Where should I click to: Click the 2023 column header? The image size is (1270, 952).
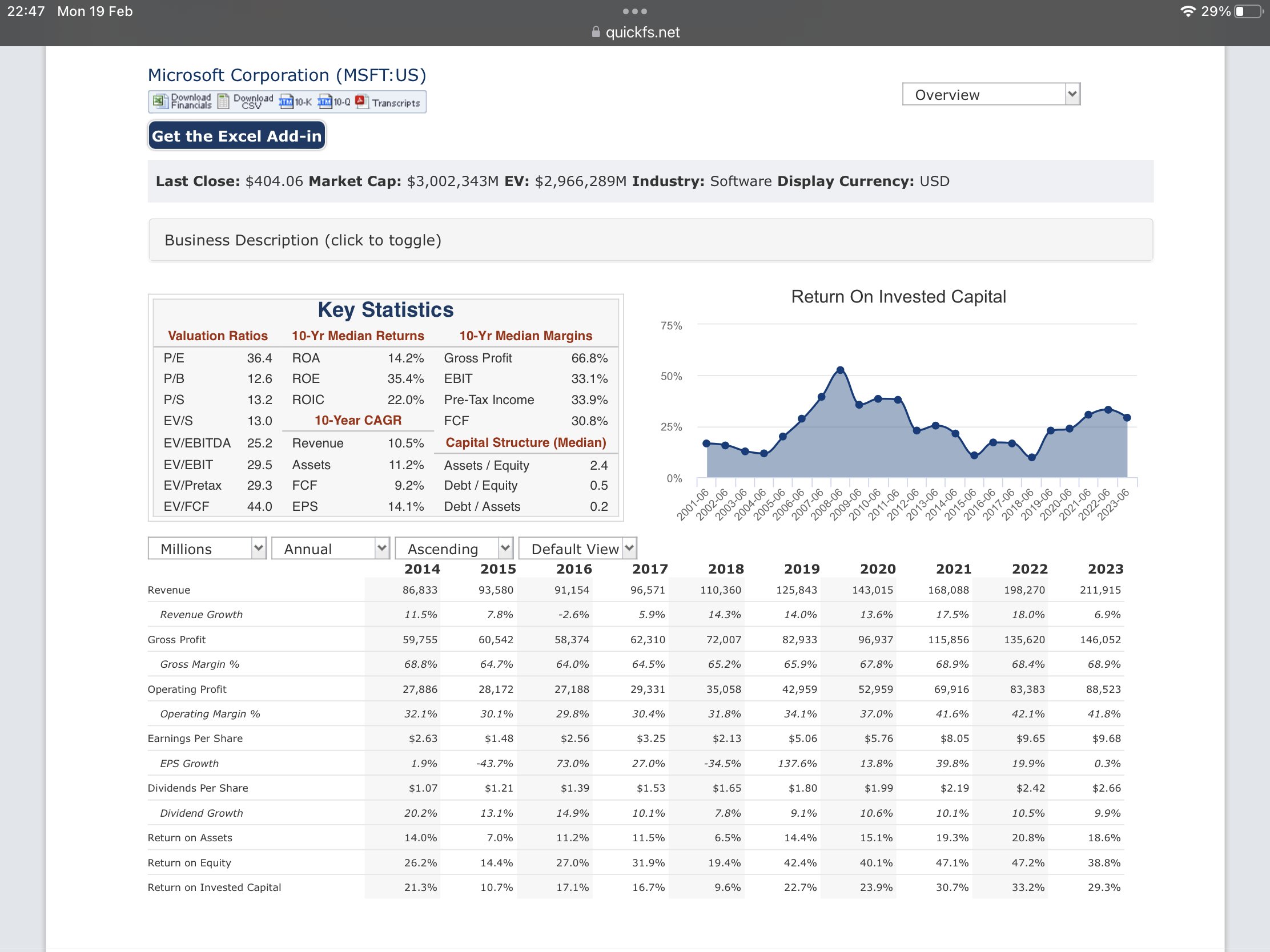[1105, 568]
